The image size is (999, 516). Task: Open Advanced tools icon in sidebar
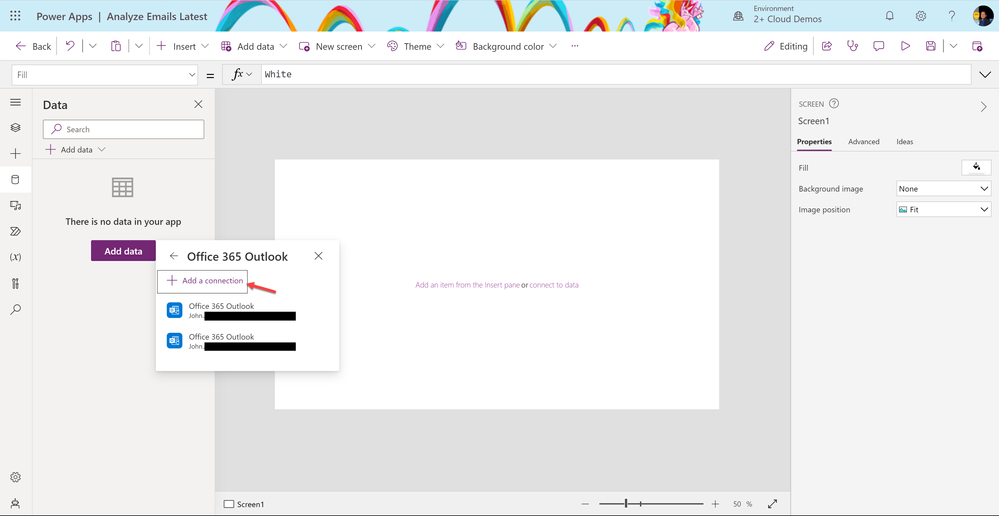tap(15, 283)
